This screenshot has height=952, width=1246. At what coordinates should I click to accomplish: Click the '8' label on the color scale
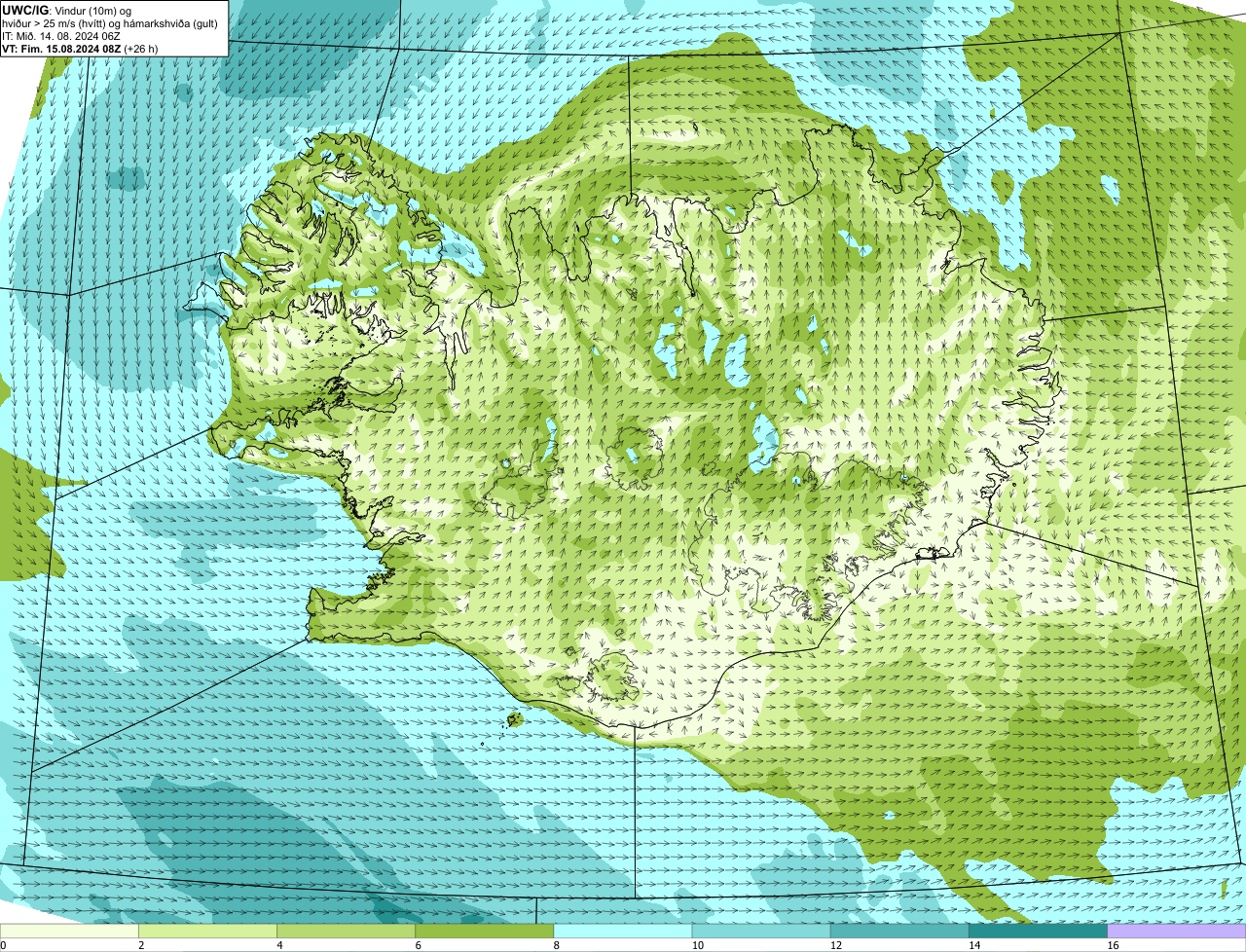[x=556, y=945]
